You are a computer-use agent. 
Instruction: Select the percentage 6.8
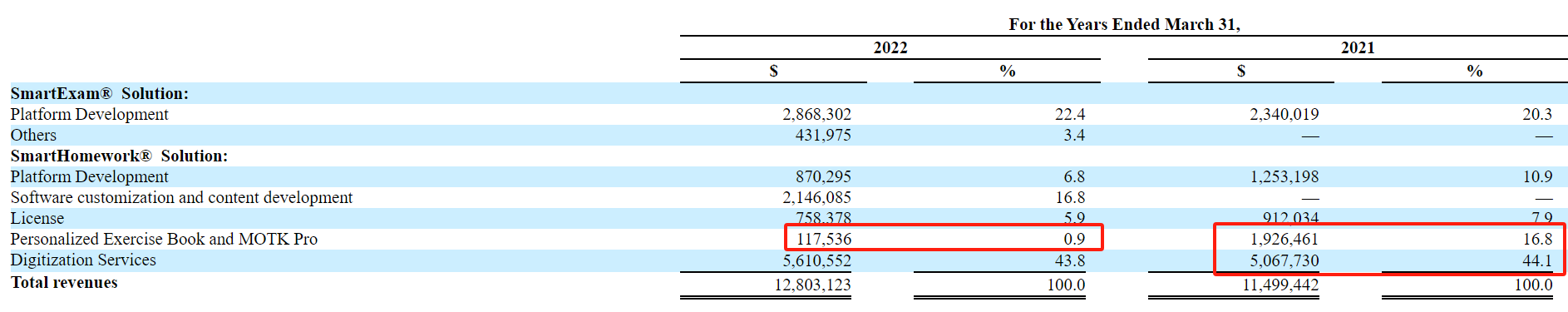[1074, 176]
